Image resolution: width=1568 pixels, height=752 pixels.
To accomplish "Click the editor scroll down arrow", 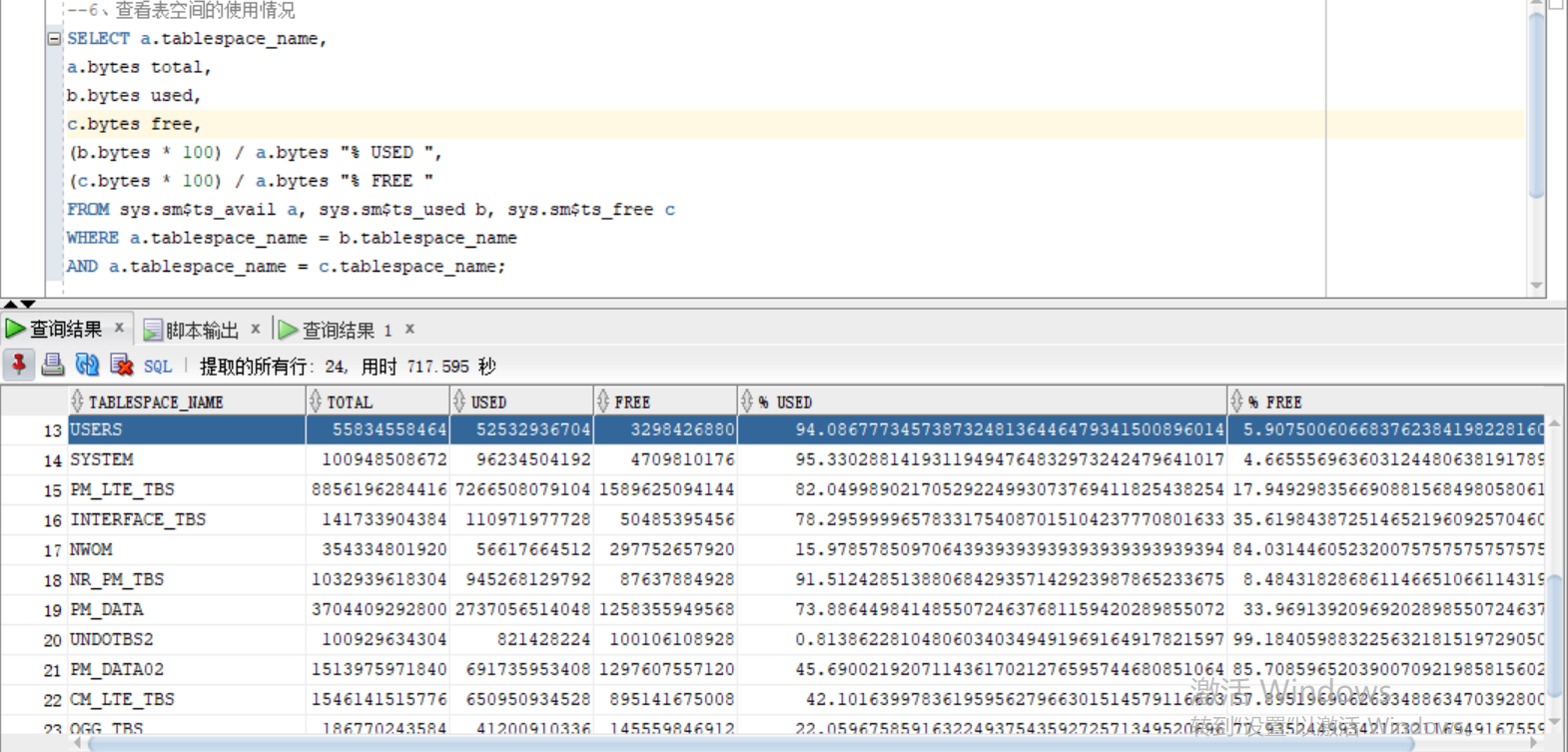I will coord(1537,287).
